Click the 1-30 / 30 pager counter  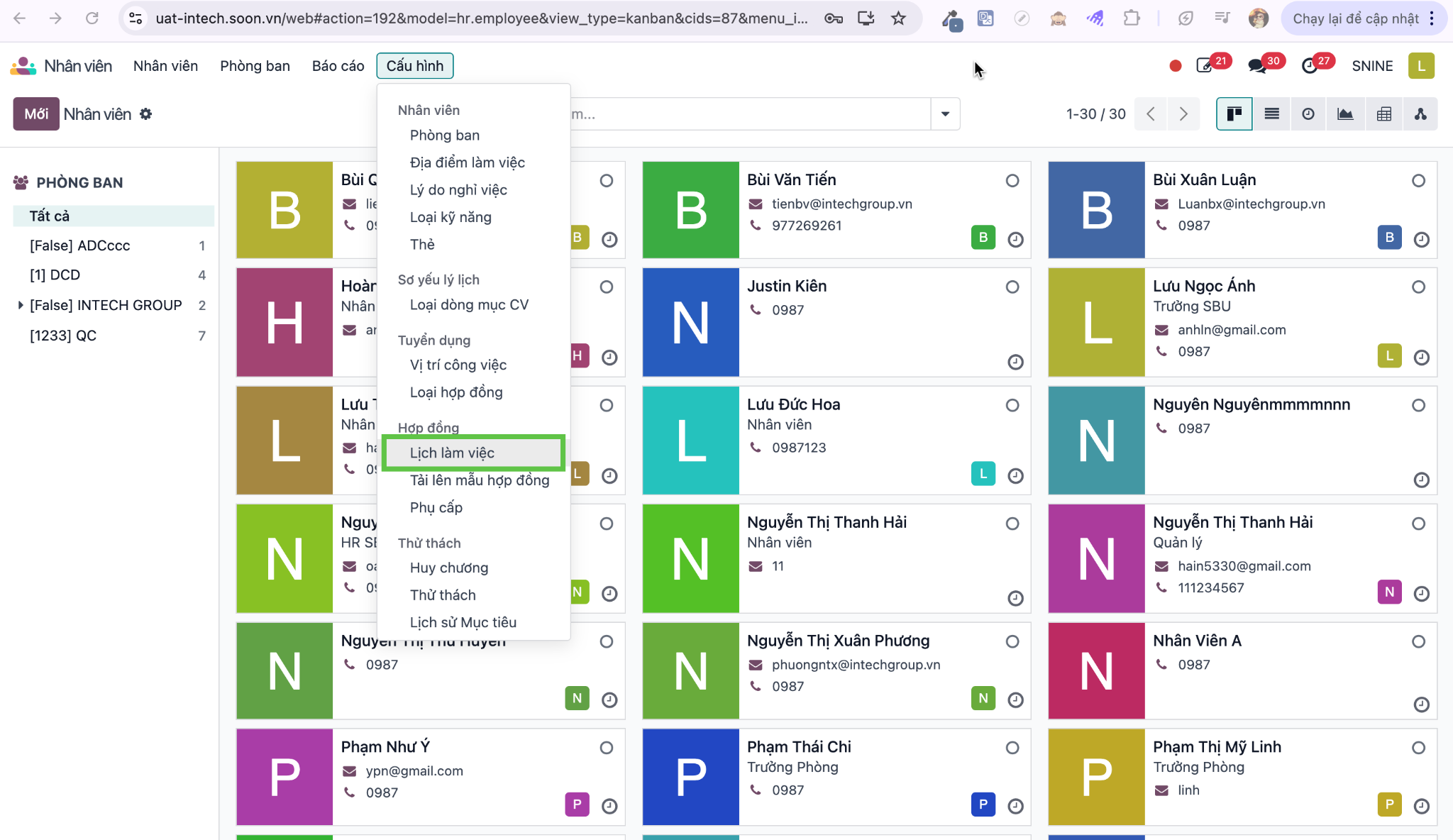click(1095, 114)
